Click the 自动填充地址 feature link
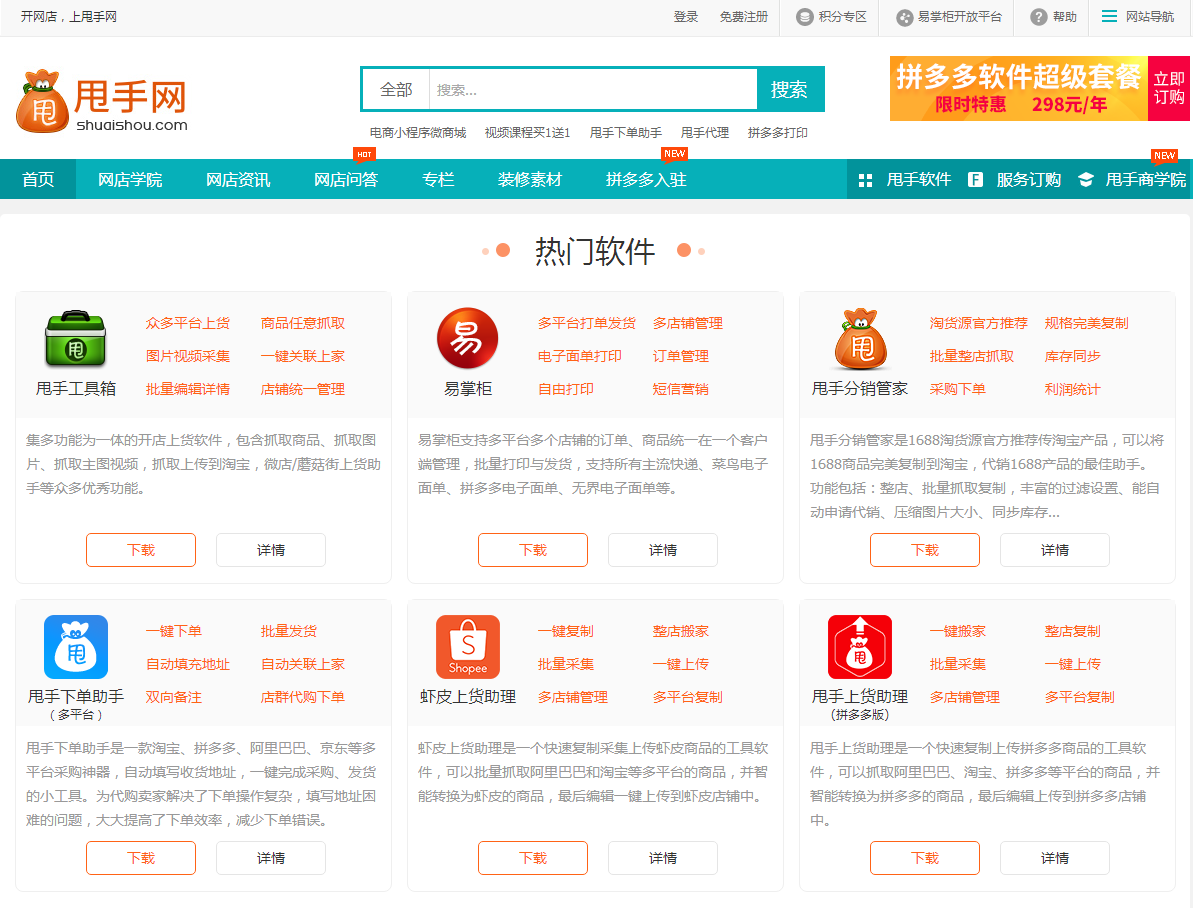This screenshot has height=908, width=1193. point(188,664)
